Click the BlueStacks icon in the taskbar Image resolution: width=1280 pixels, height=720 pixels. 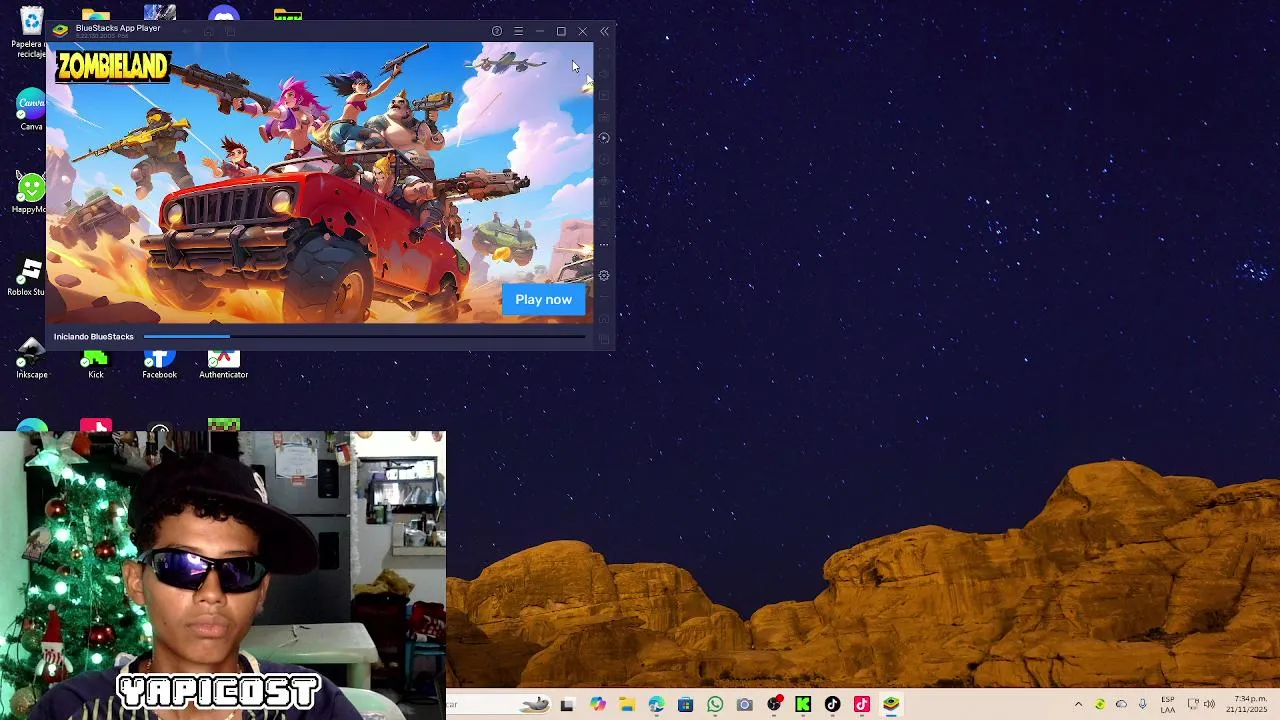coord(891,705)
